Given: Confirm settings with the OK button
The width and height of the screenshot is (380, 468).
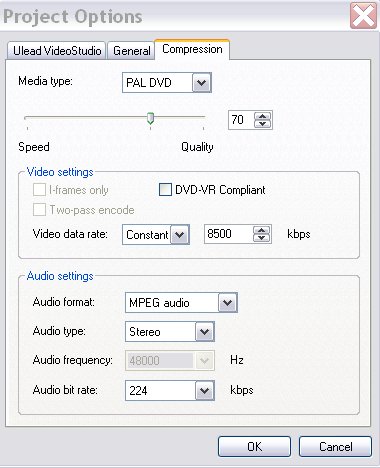Looking at the screenshot, I should pyautogui.click(x=254, y=447).
